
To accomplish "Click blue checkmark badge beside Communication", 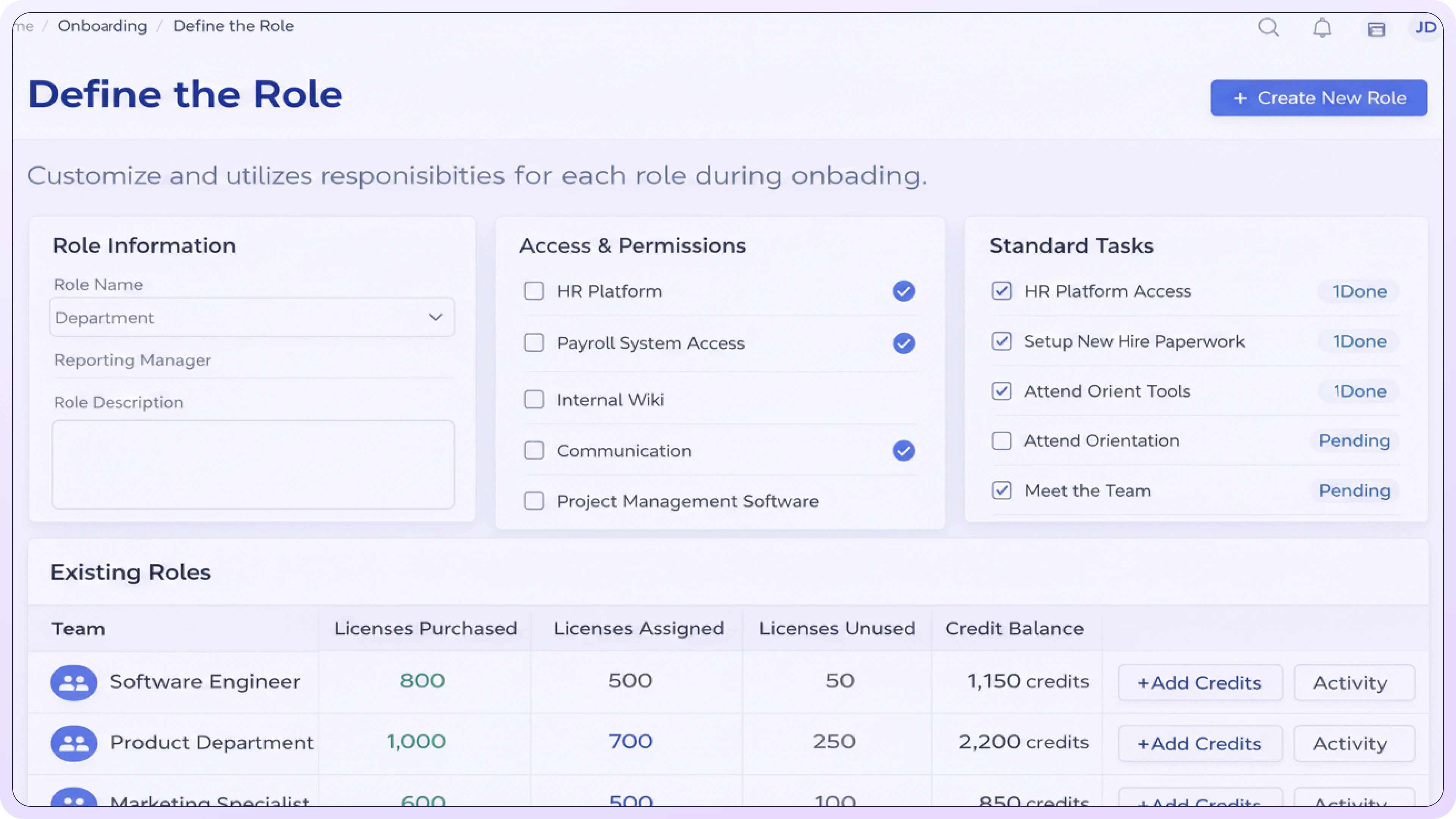I will pos(903,450).
